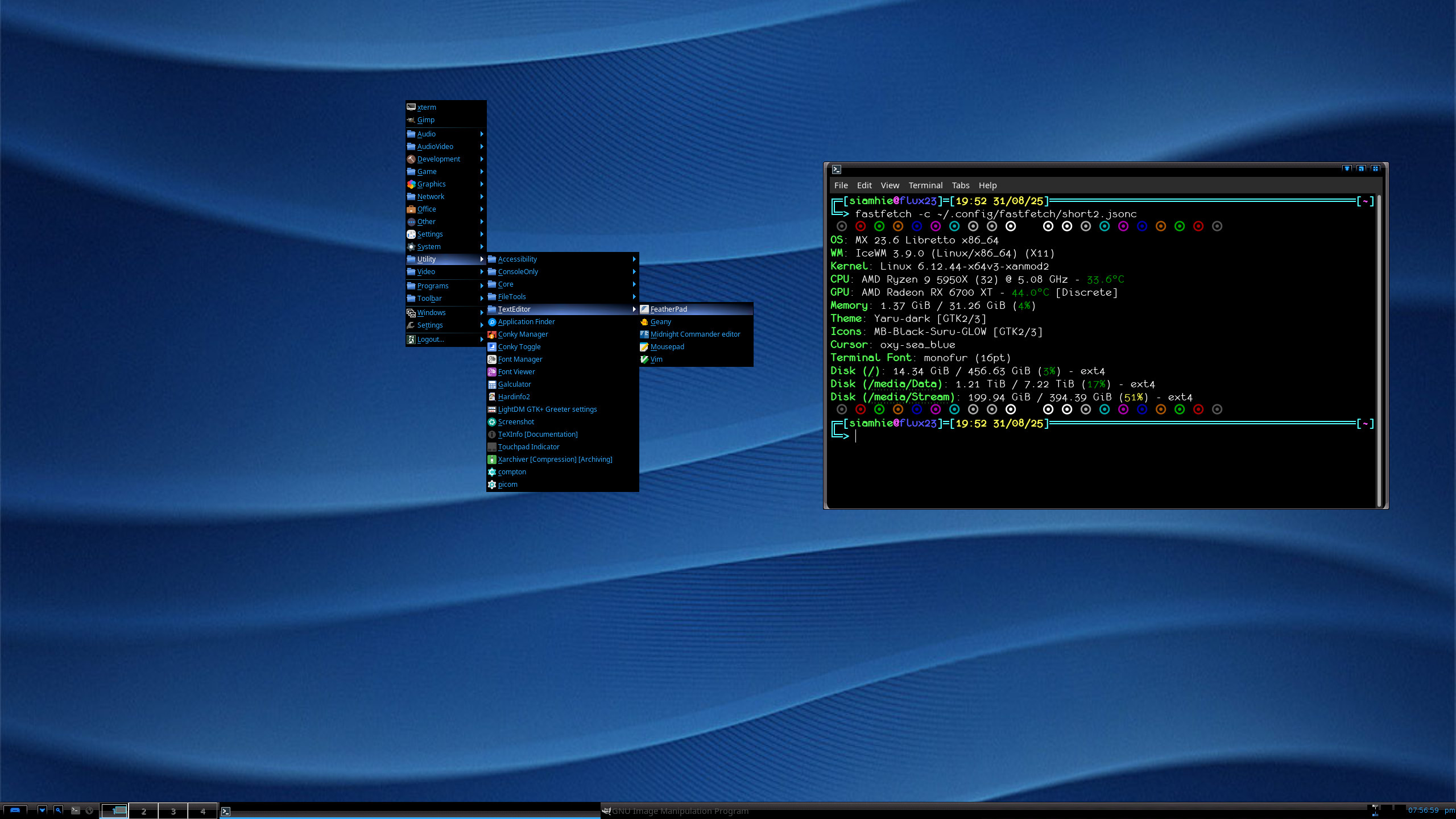The height and width of the screenshot is (819, 1456).
Task: Expand the Graphics submenu
Action: [x=446, y=184]
